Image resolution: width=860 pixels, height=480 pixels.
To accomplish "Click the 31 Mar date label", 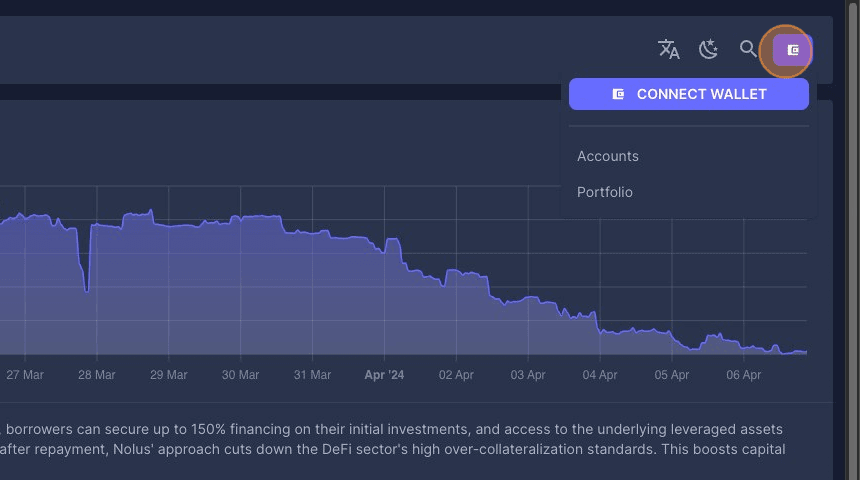I will [x=313, y=375].
